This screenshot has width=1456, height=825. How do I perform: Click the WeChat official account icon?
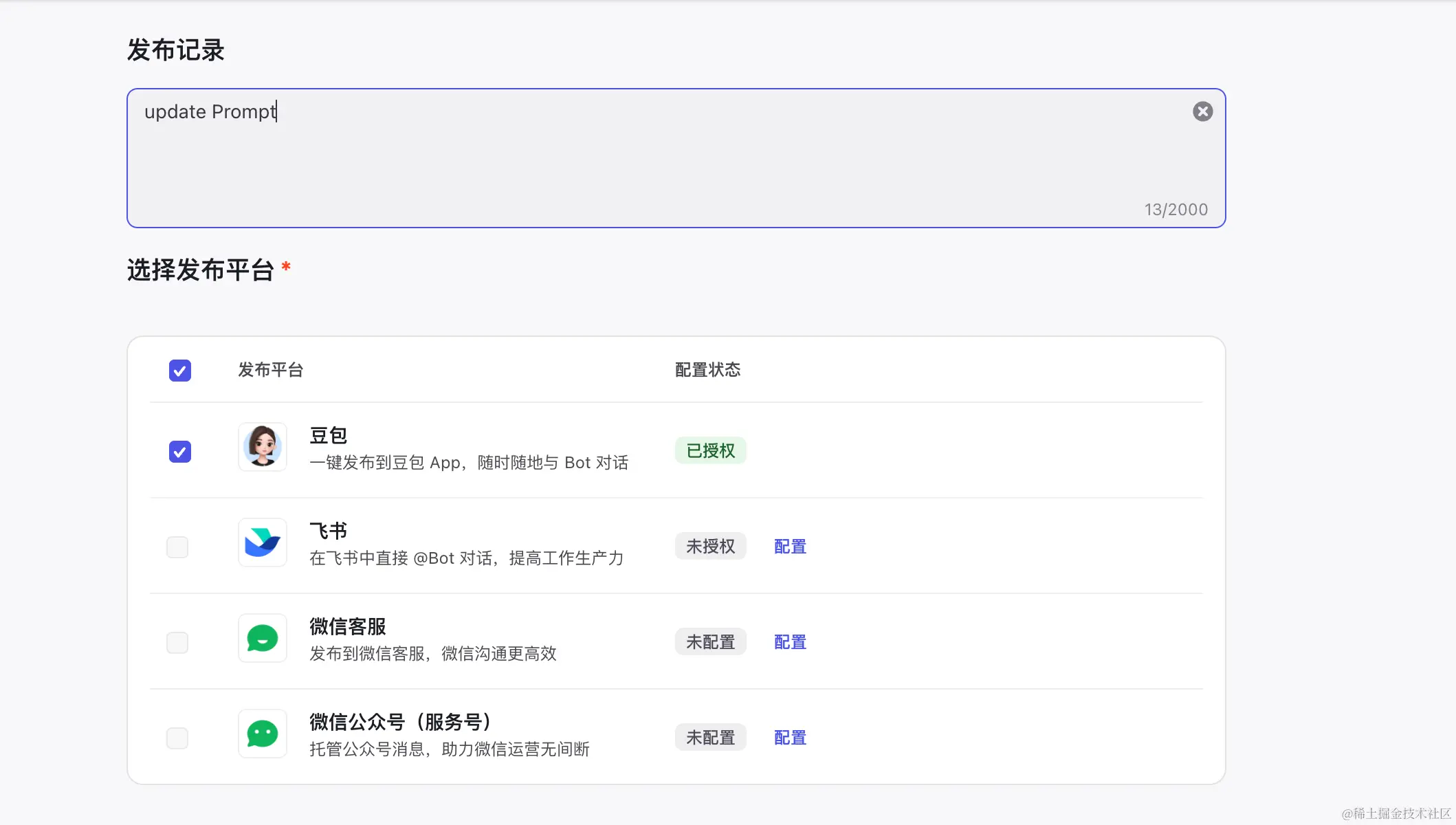pyautogui.click(x=263, y=734)
